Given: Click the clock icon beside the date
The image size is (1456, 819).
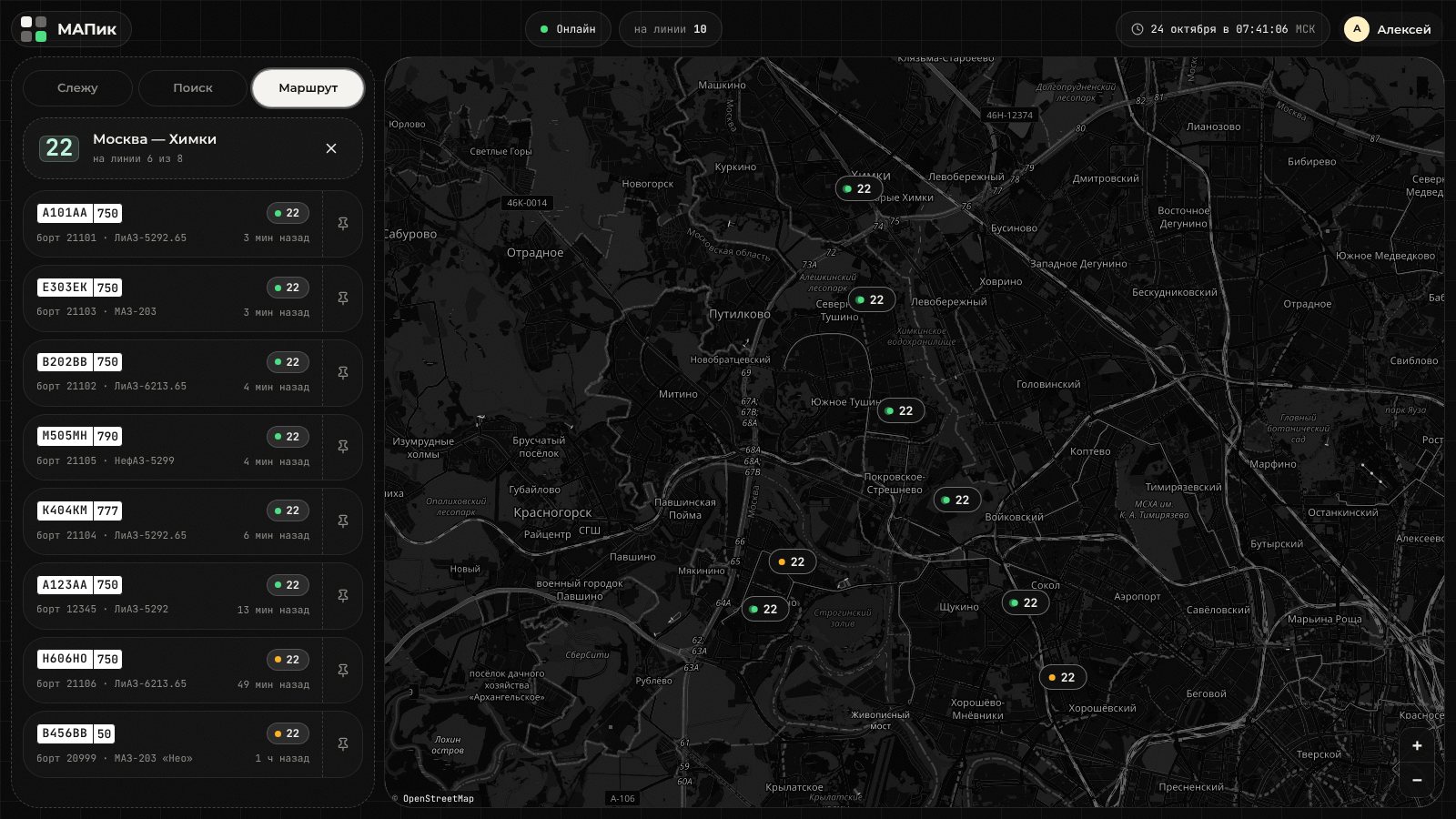Looking at the screenshot, I should point(1137,29).
